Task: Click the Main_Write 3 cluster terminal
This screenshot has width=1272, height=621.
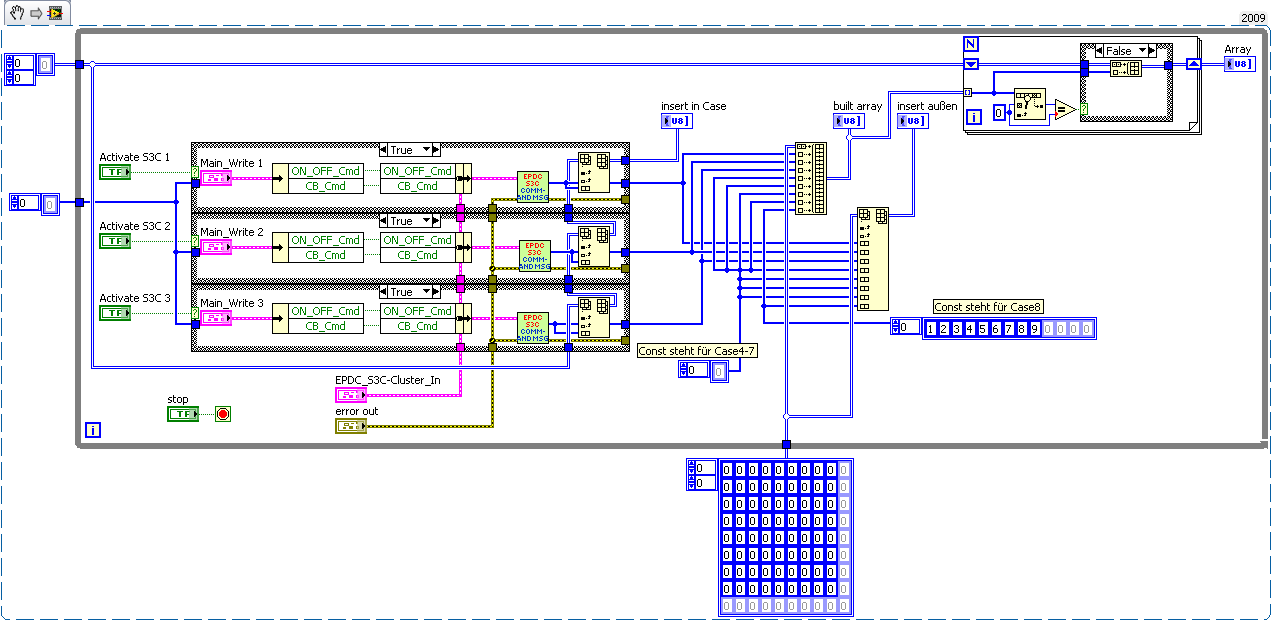Action: pos(216,318)
